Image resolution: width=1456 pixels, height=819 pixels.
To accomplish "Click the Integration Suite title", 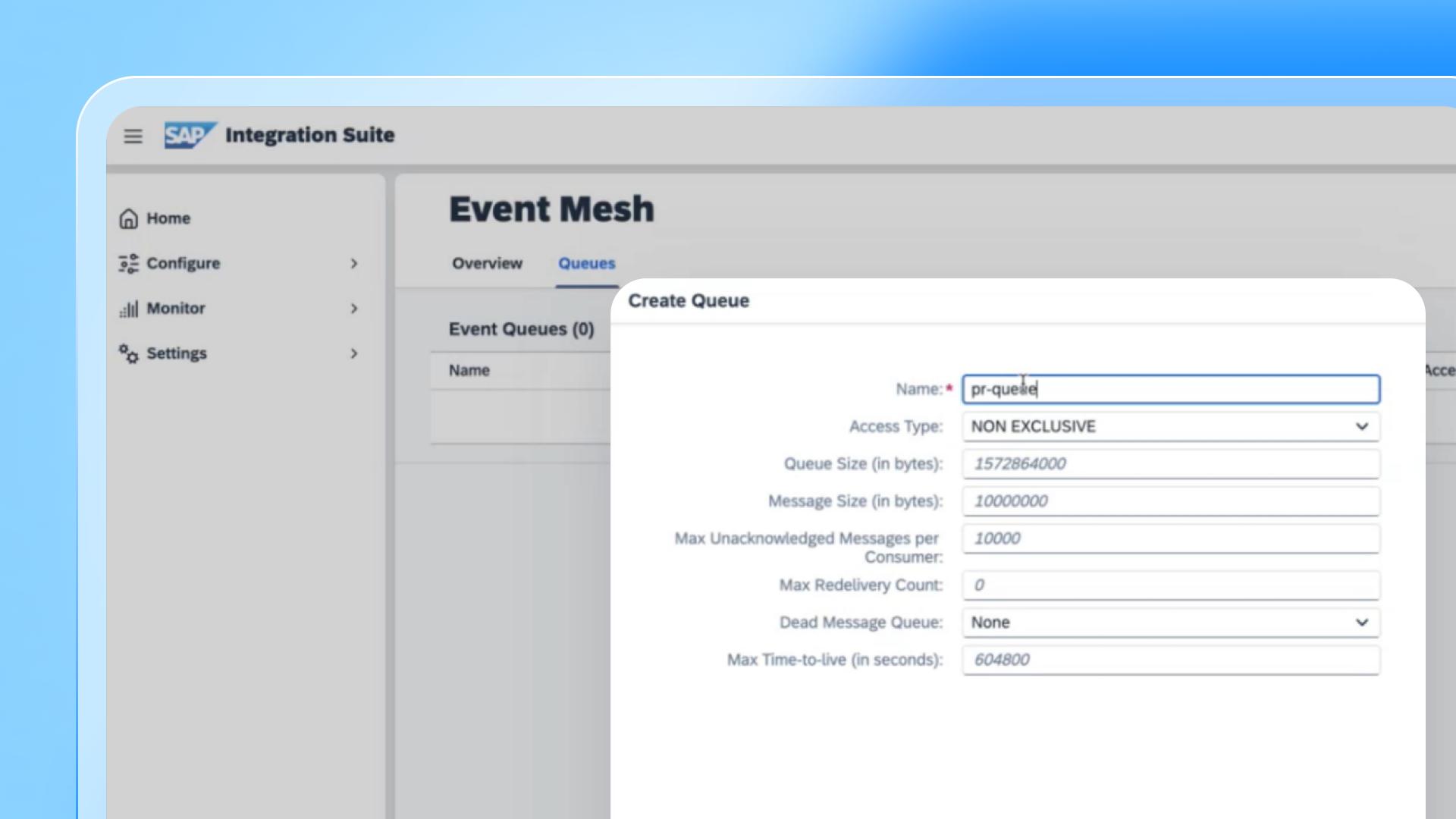I will coord(309,135).
